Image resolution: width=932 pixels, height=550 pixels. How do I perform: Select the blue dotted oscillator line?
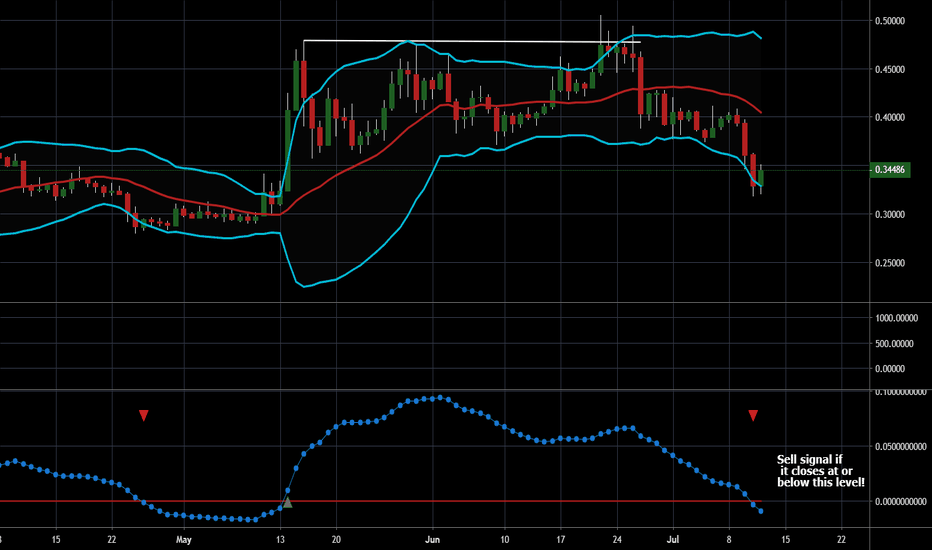point(380,421)
